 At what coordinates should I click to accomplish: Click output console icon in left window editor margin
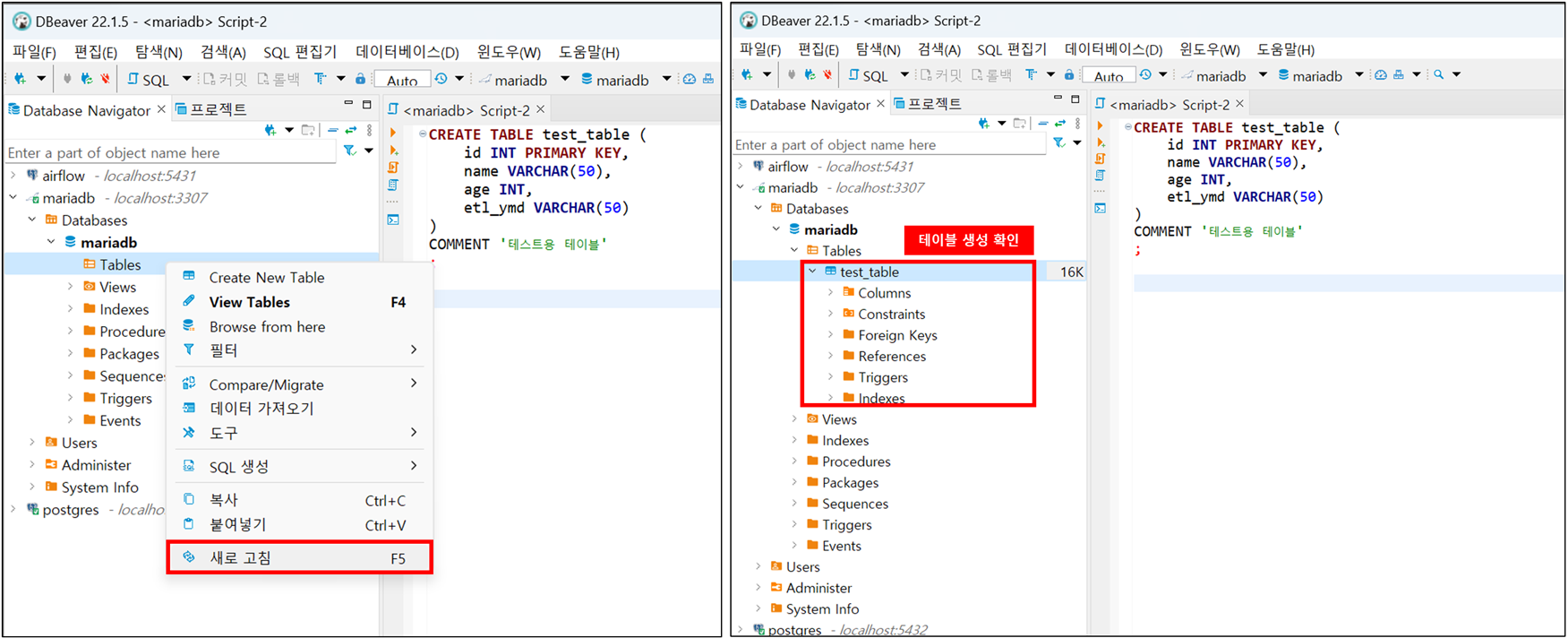pos(394,220)
